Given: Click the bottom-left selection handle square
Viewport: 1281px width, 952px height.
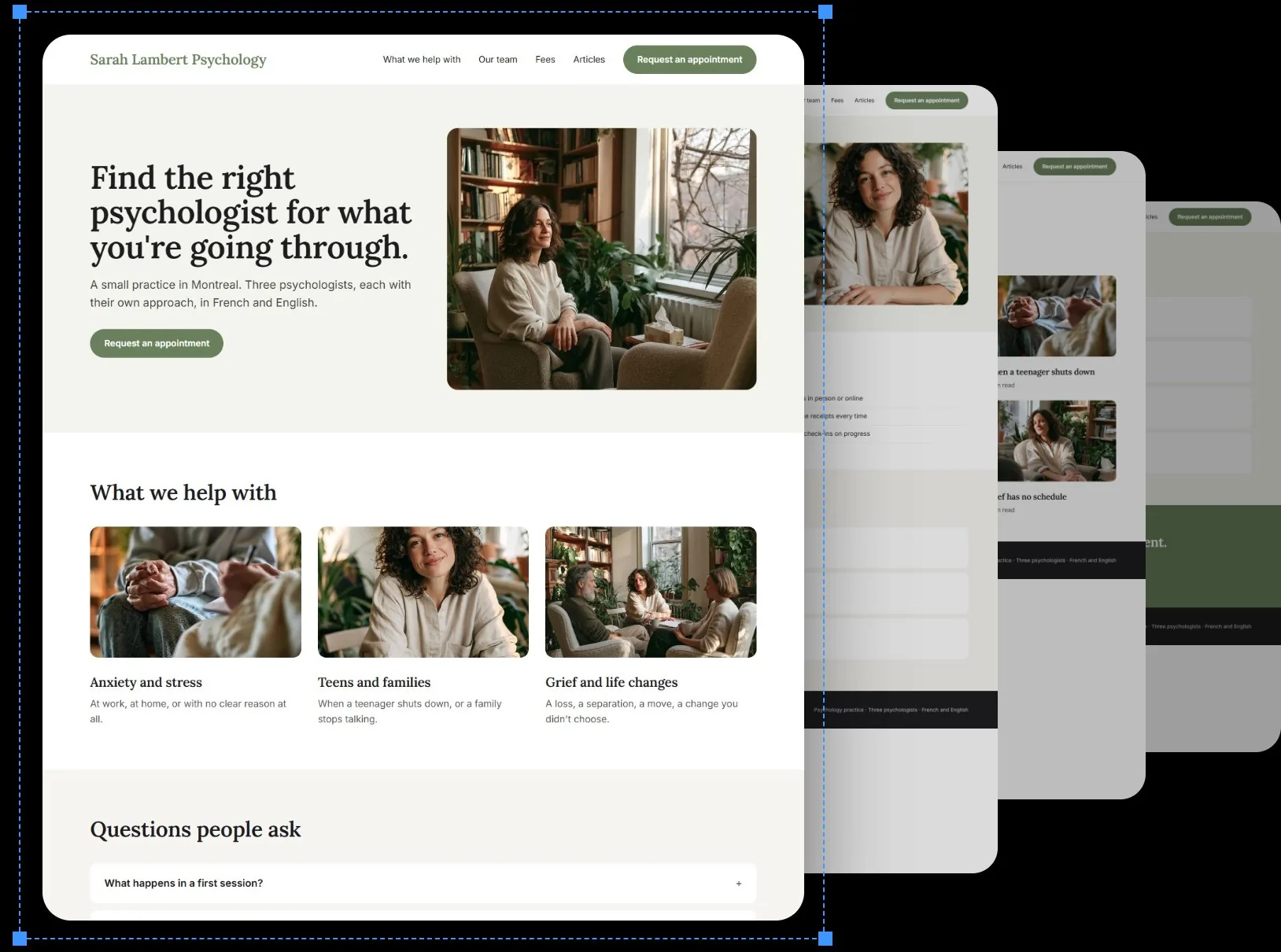Looking at the screenshot, I should click(x=20, y=938).
